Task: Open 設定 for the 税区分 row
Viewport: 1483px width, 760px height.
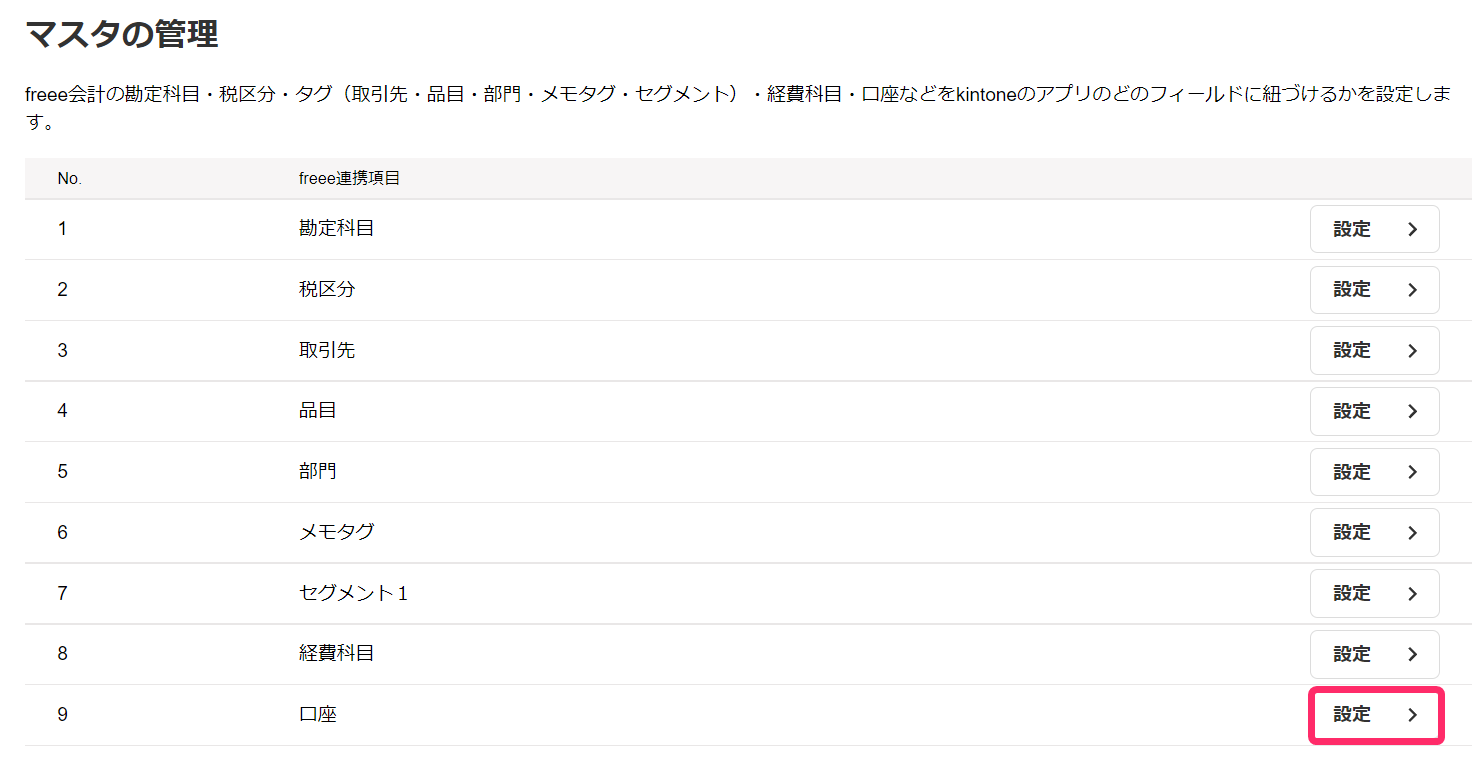Action: (x=1374, y=290)
